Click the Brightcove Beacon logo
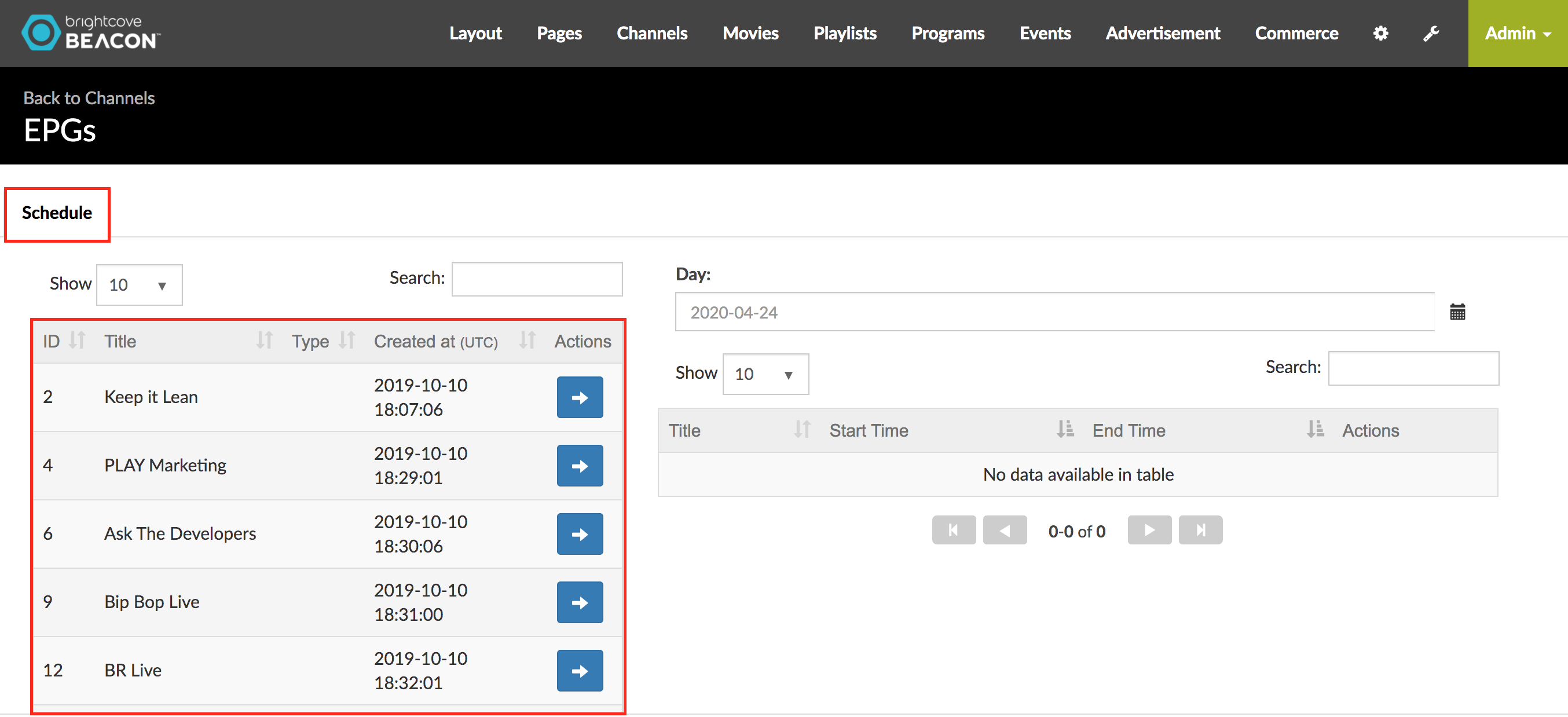This screenshot has width=1568, height=717. (x=91, y=32)
